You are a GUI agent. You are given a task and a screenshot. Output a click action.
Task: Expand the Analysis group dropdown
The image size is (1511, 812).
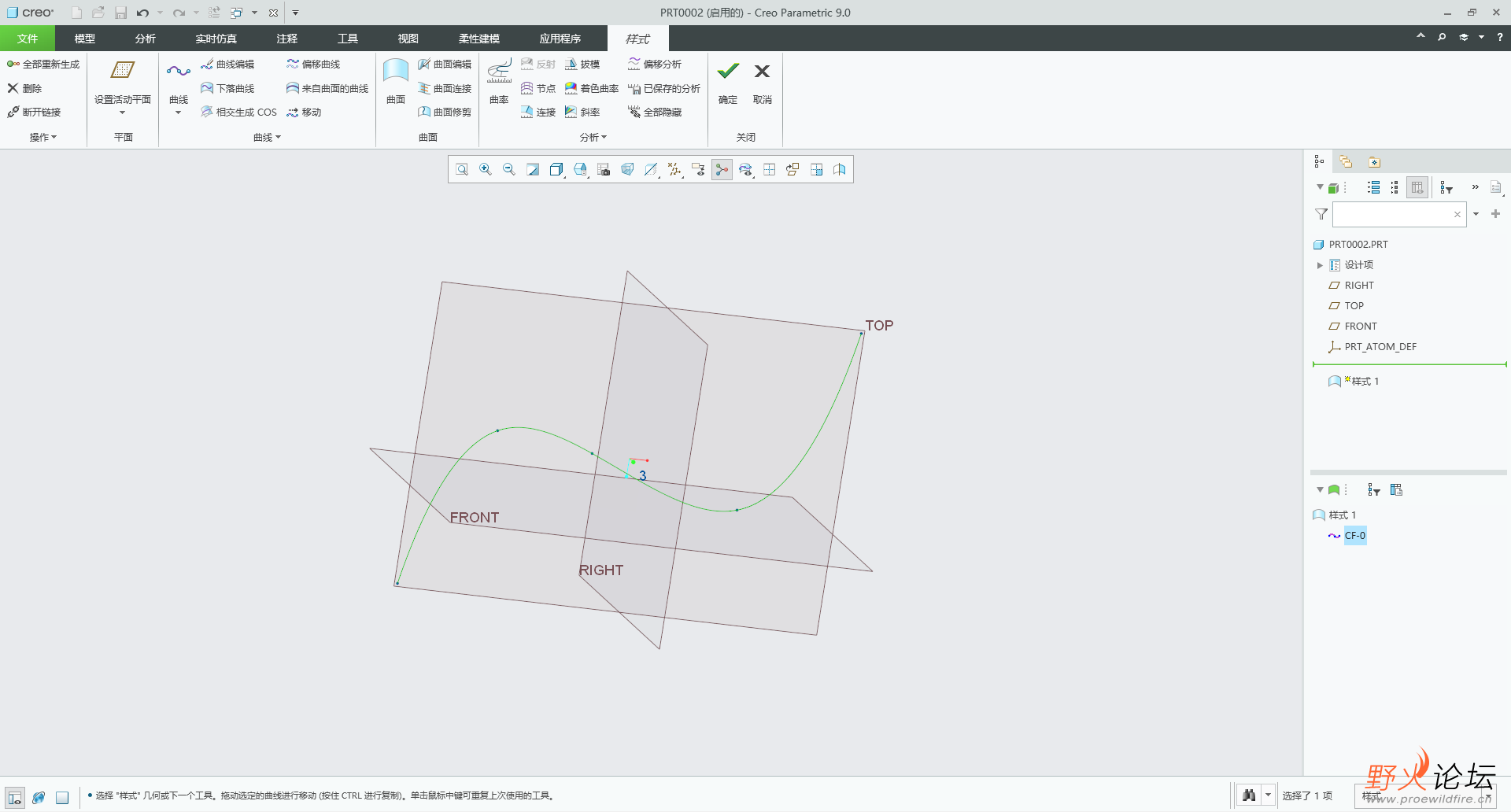[x=593, y=138]
